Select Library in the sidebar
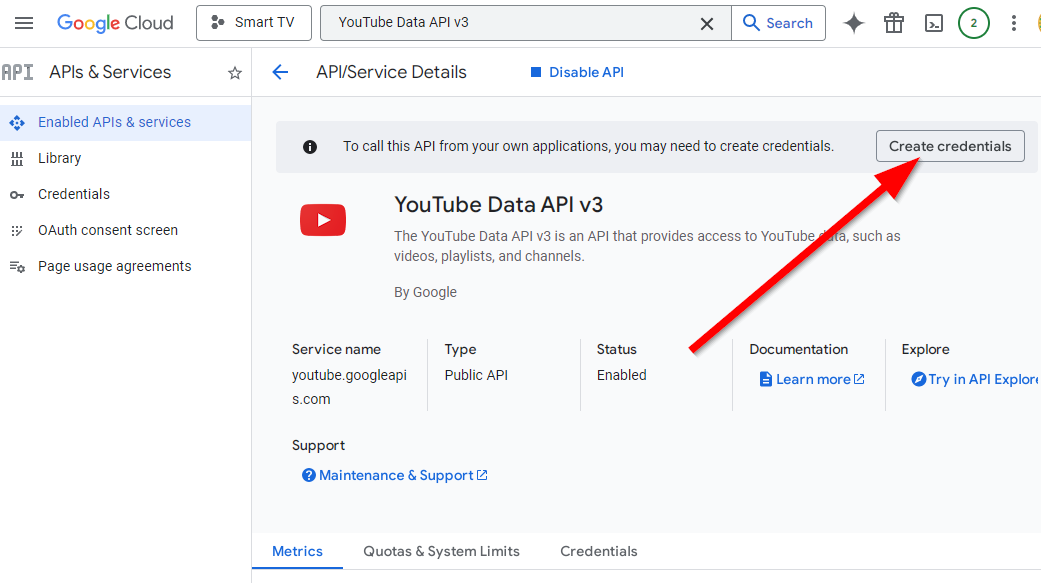1041x583 pixels. pyautogui.click(x=59, y=158)
